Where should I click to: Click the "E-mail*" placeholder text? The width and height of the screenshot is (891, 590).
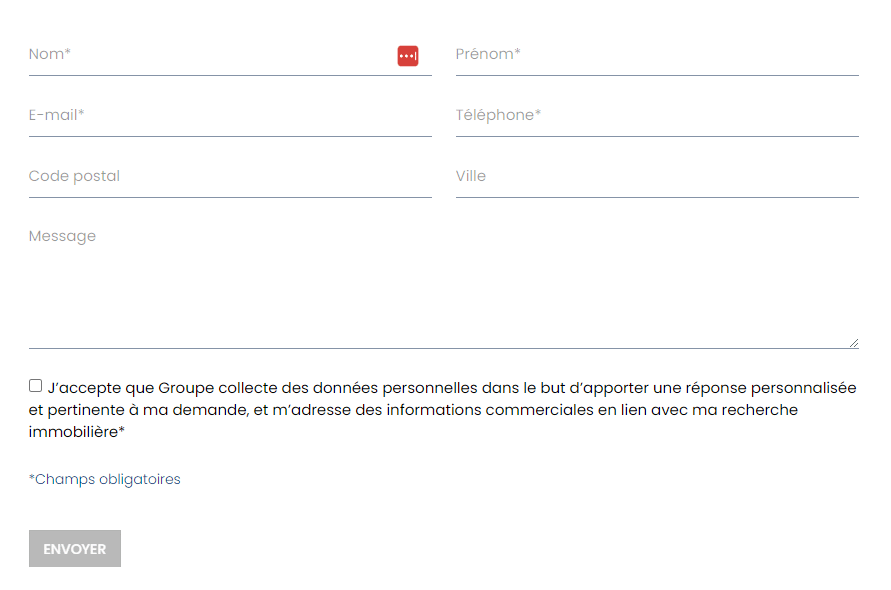[x=57, y=116]
